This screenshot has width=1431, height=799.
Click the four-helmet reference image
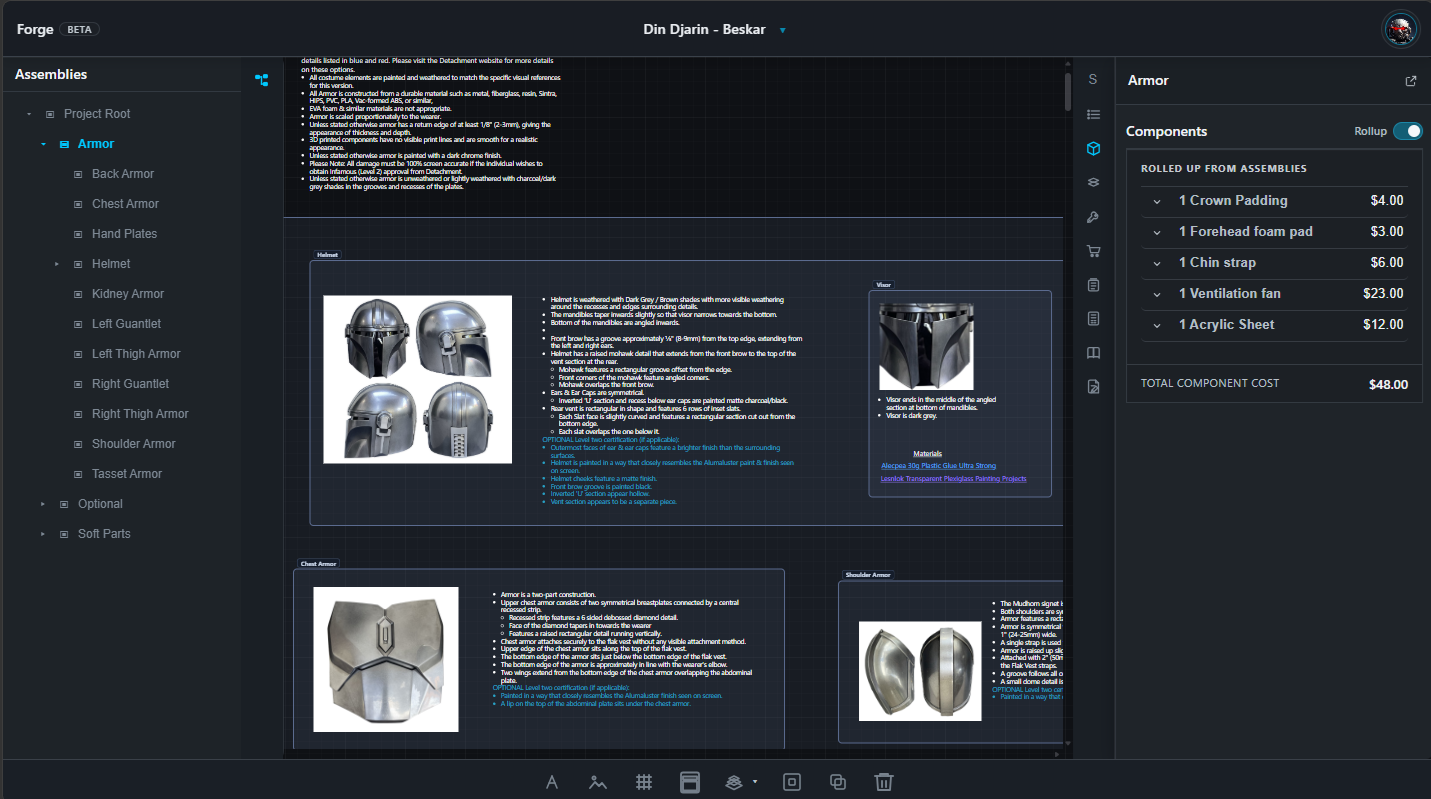point(417,379)
